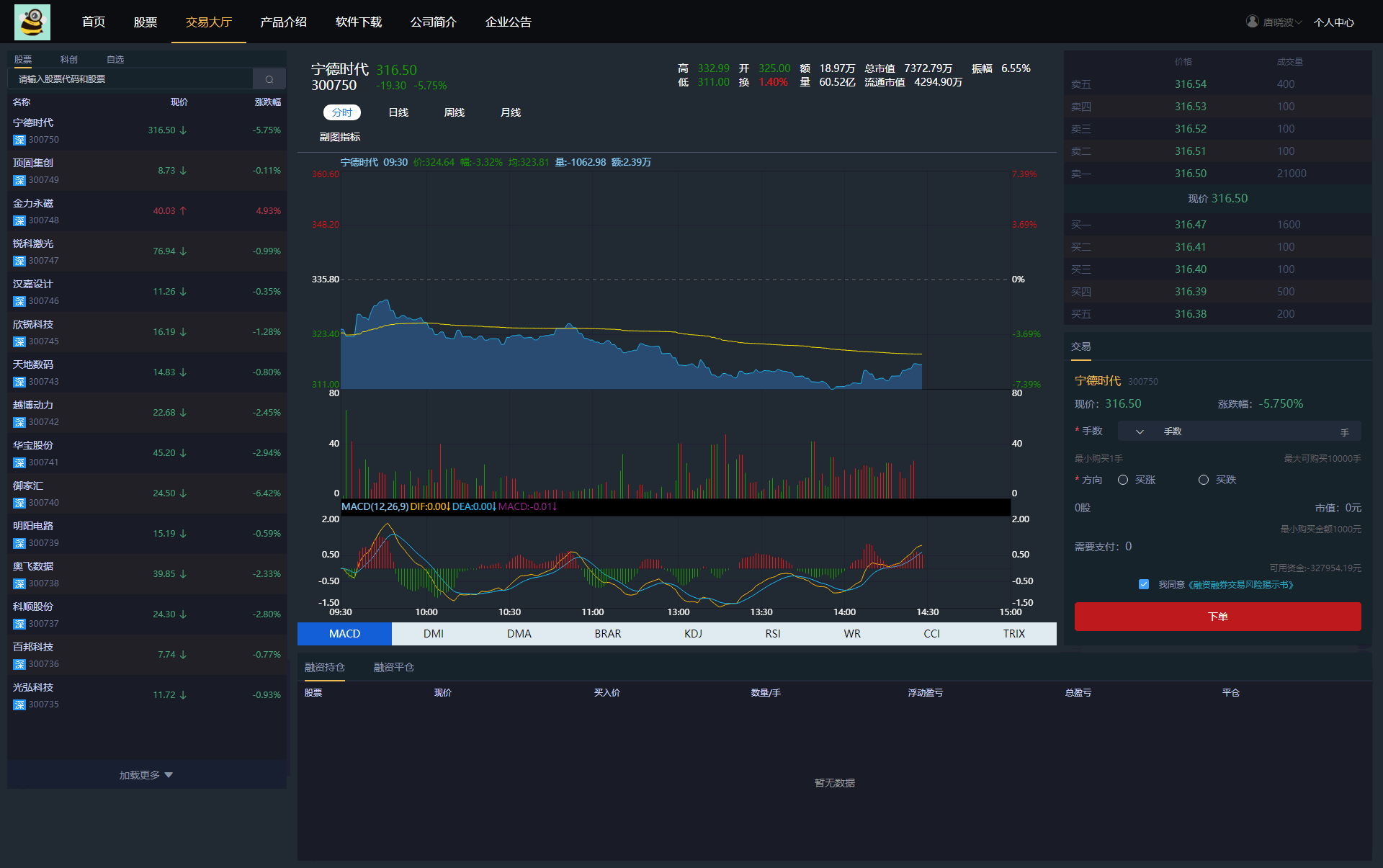The image size is (1383, 868).
Task: Select the 买跌 radio button
Action: (1204, 480)
